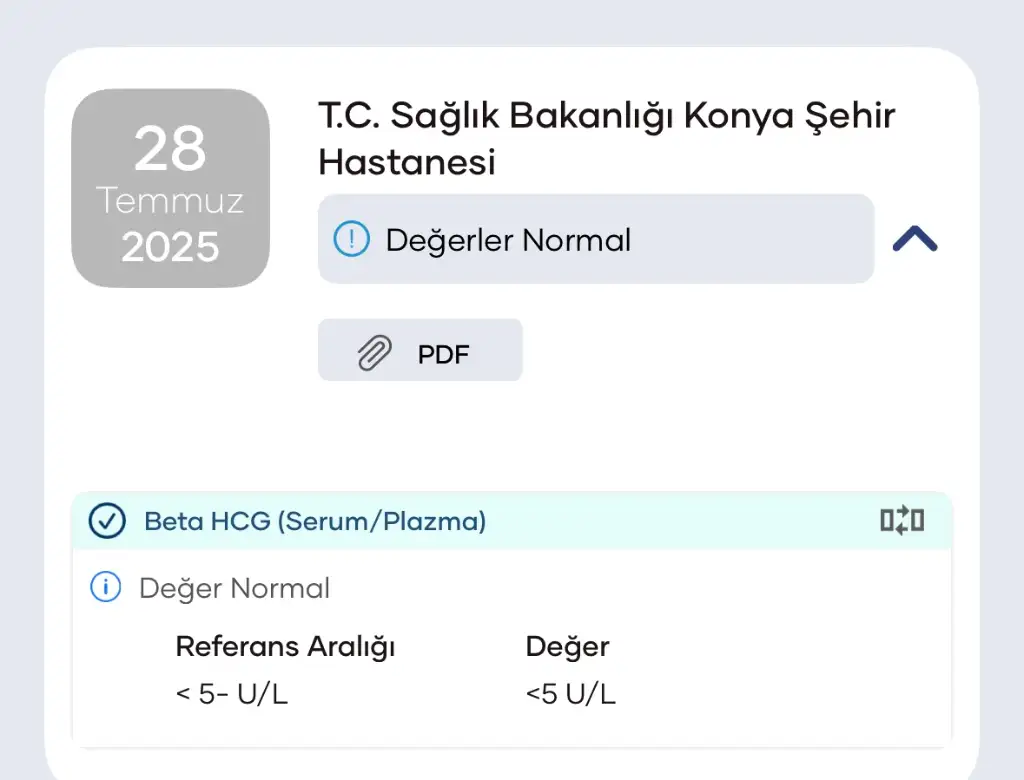Screen dimensions: 1024x780
Task: Collapse the result card using the chevron arrow
Action: 915,239
